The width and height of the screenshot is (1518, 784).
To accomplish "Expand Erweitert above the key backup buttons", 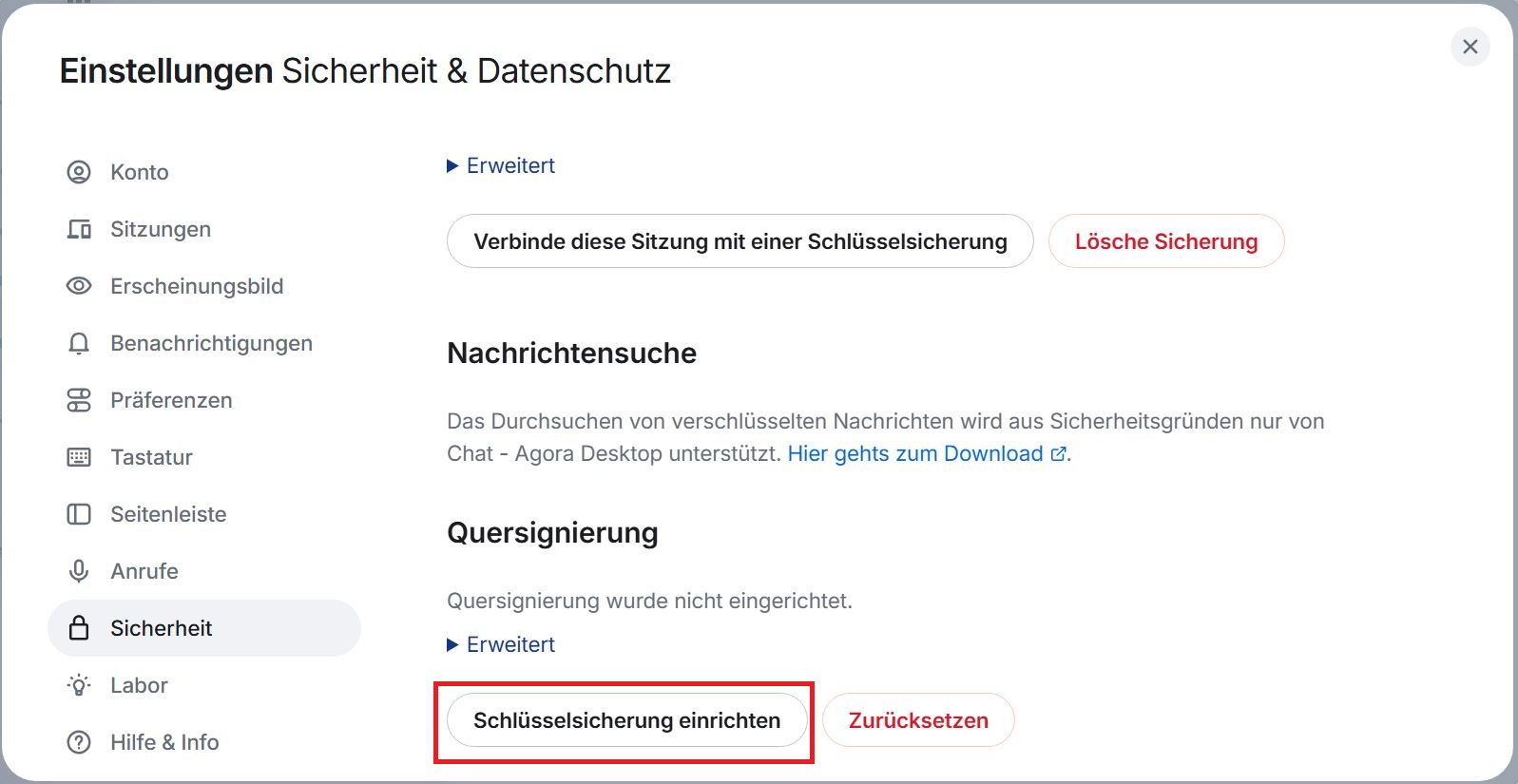I will tap(501, 165).
